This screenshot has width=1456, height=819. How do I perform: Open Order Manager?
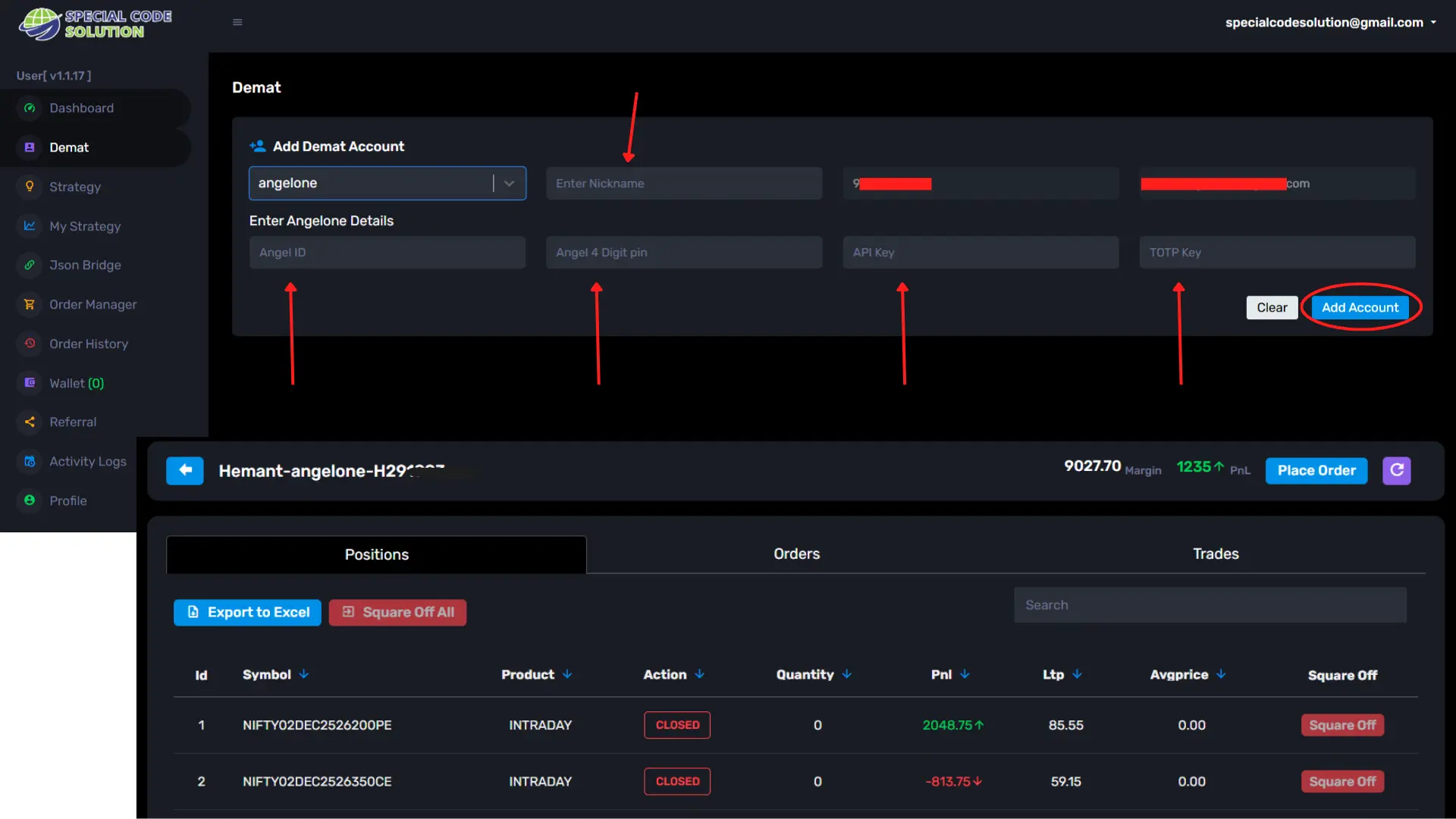(x=93, y=304)
